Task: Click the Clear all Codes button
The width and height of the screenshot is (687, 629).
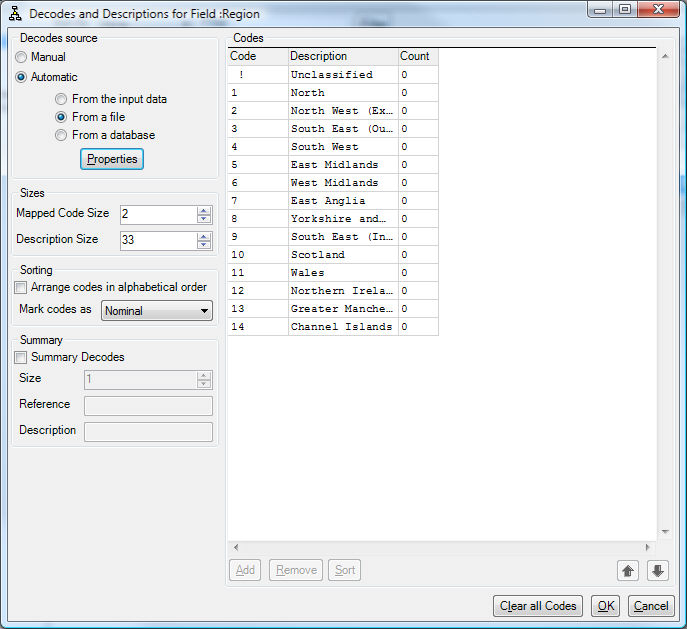Action: tap(538, 606)
